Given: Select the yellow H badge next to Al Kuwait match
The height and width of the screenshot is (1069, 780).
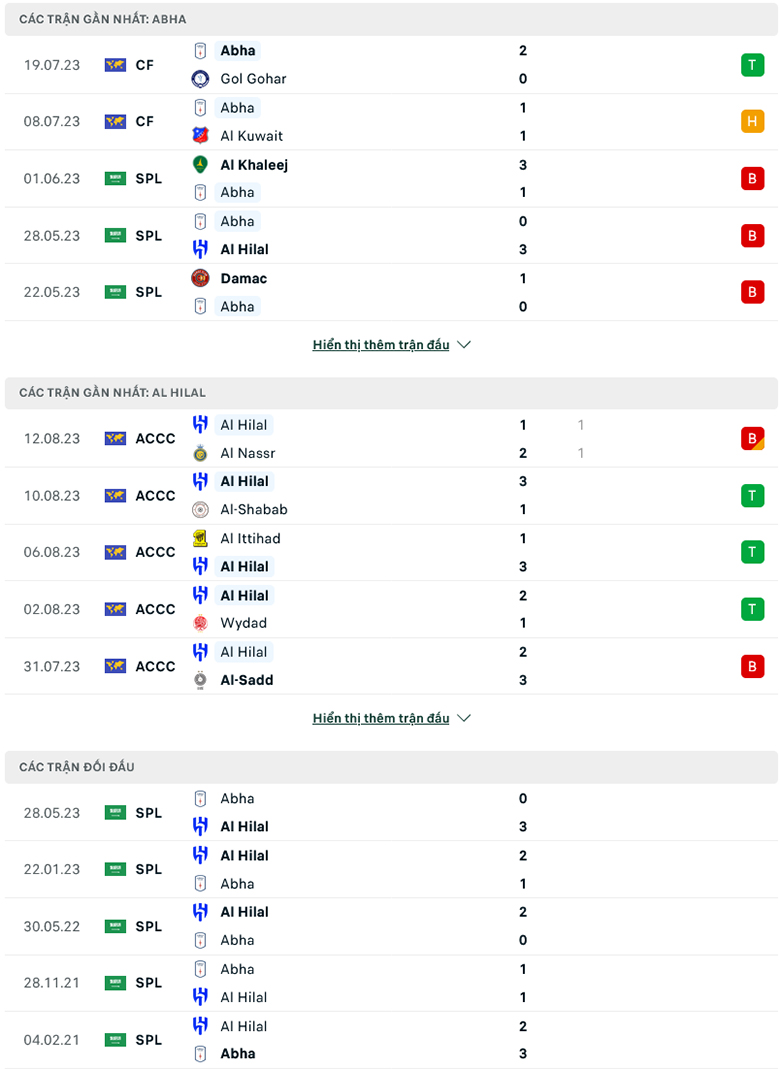Looking at the screenshot, I should tap(753, 121).
